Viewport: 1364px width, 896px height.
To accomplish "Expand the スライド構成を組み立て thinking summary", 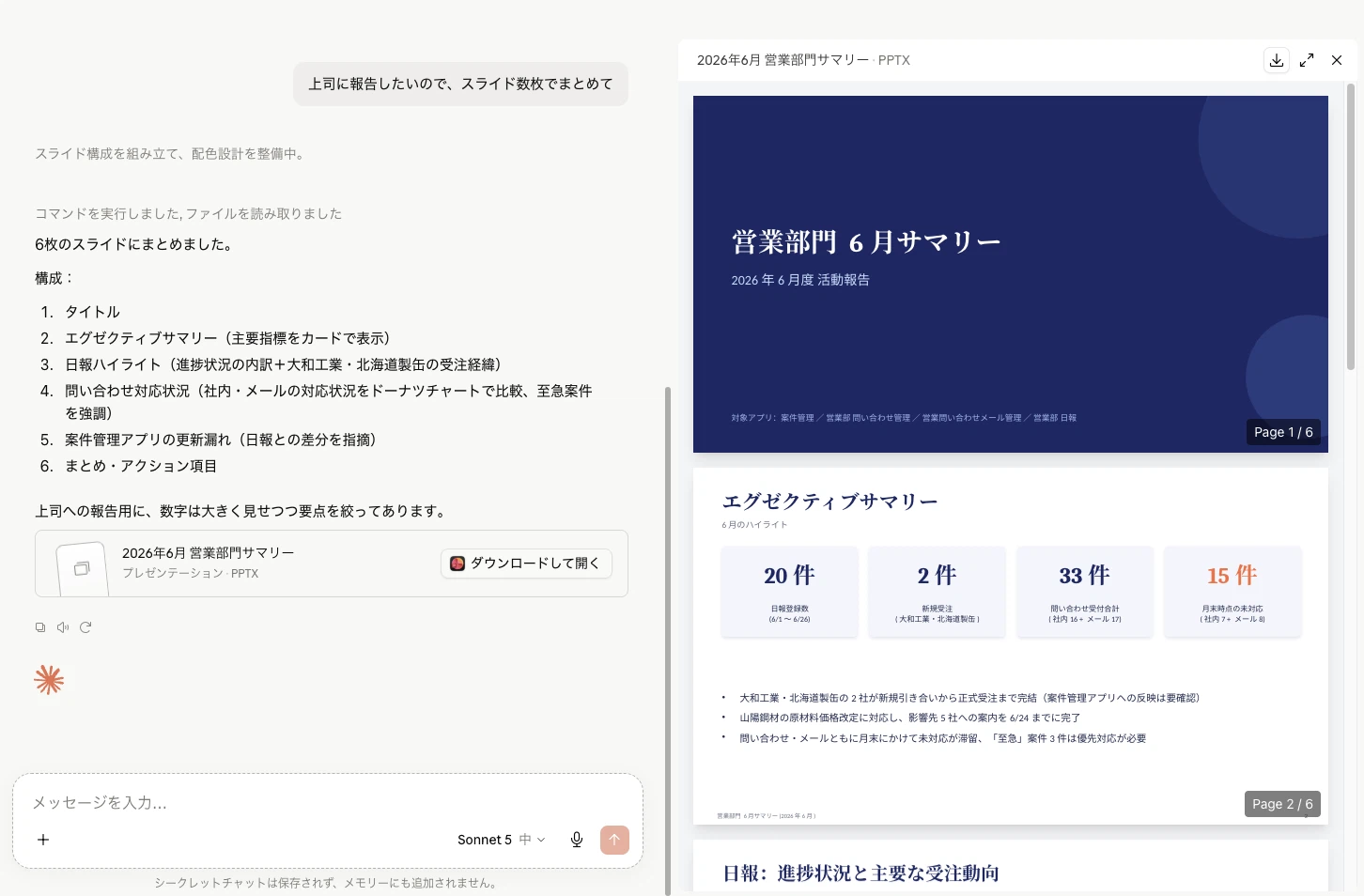I will pos(170,154).
